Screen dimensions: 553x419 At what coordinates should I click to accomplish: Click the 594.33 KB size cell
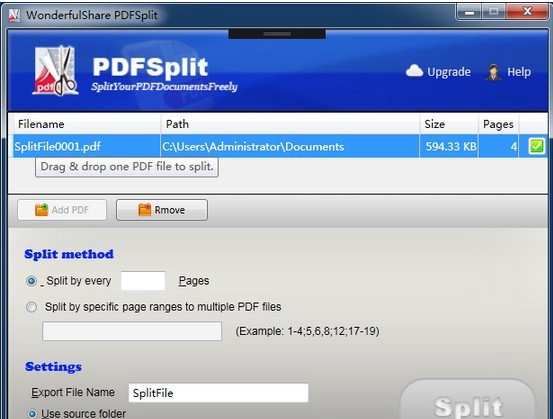449,146
